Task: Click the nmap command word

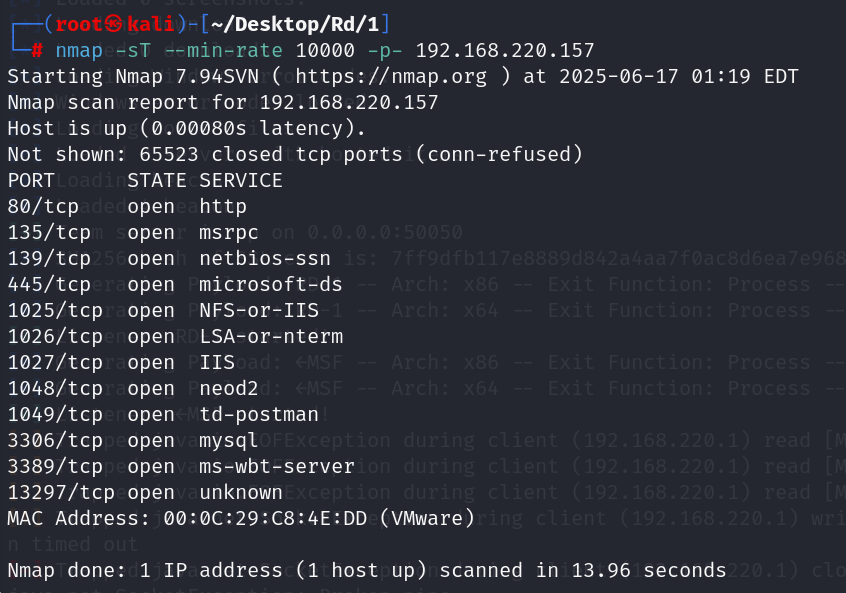Action: click(x=79, y=50)
